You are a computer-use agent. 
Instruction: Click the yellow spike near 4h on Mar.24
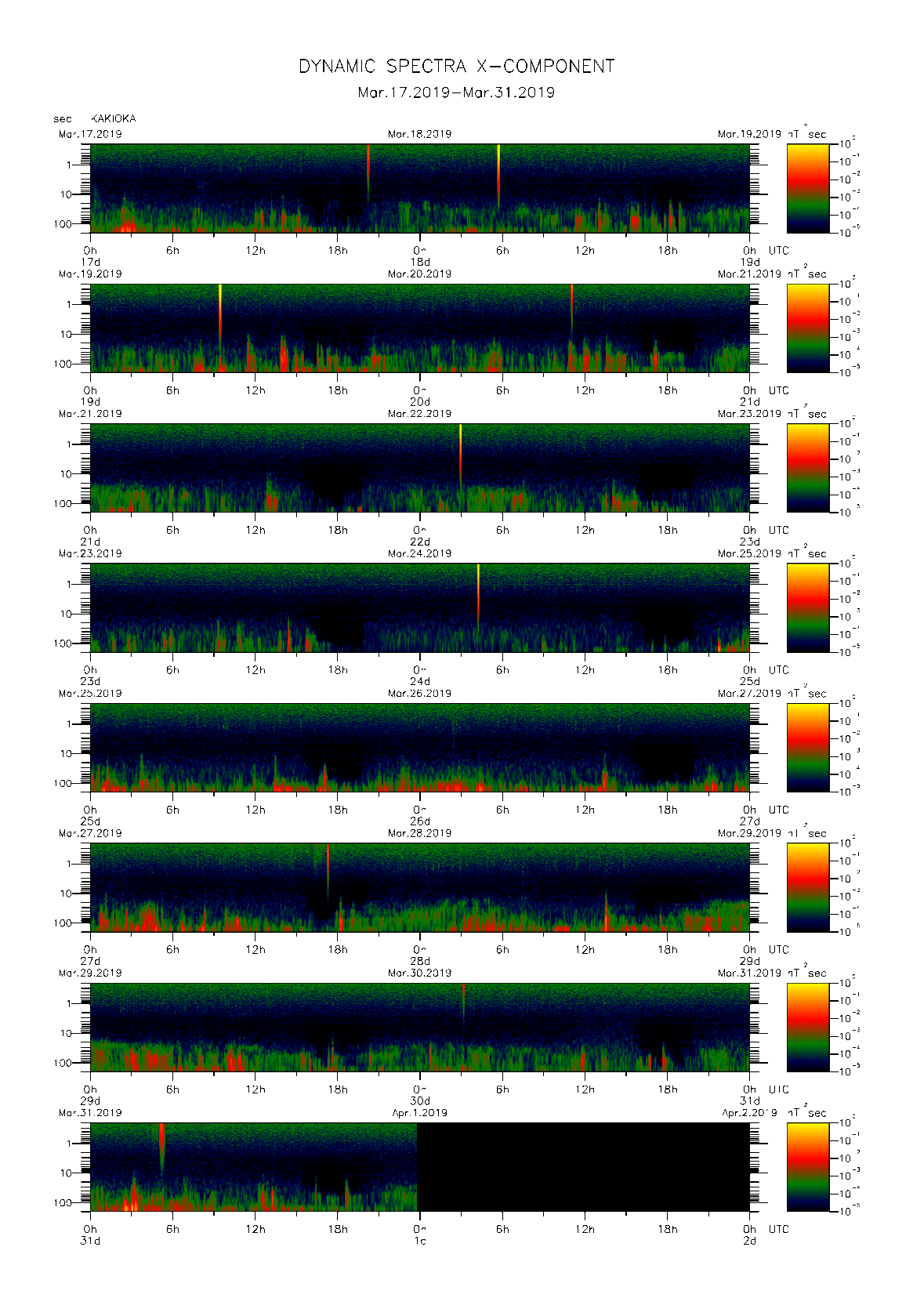click(x=478, y=596)
